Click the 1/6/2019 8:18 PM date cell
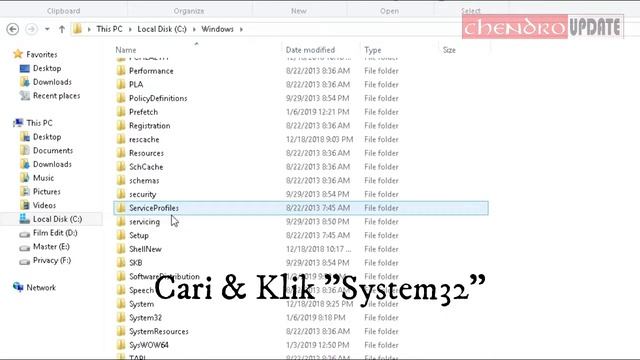The height and width of the screenshot is (360, 640). point(316,318)
